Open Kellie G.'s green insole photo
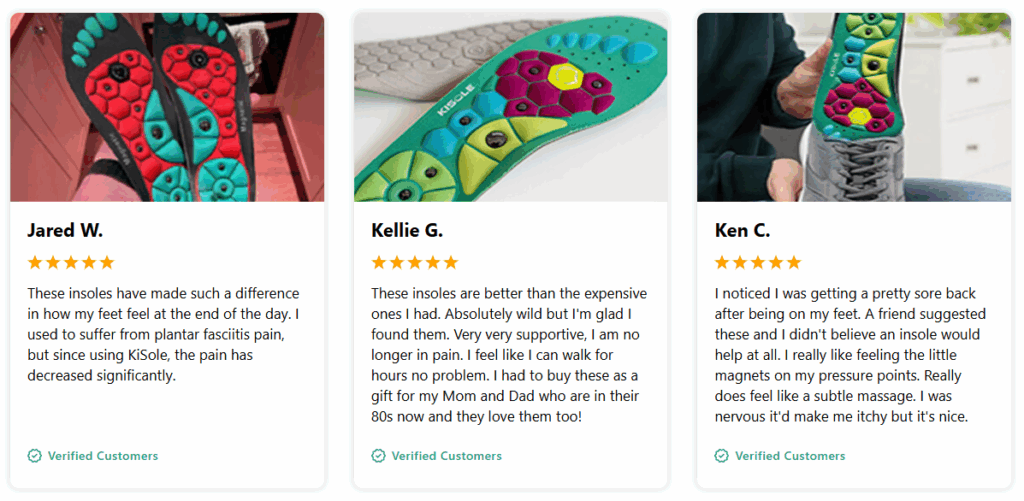The image size is (1024, 501). click(510, 107)
